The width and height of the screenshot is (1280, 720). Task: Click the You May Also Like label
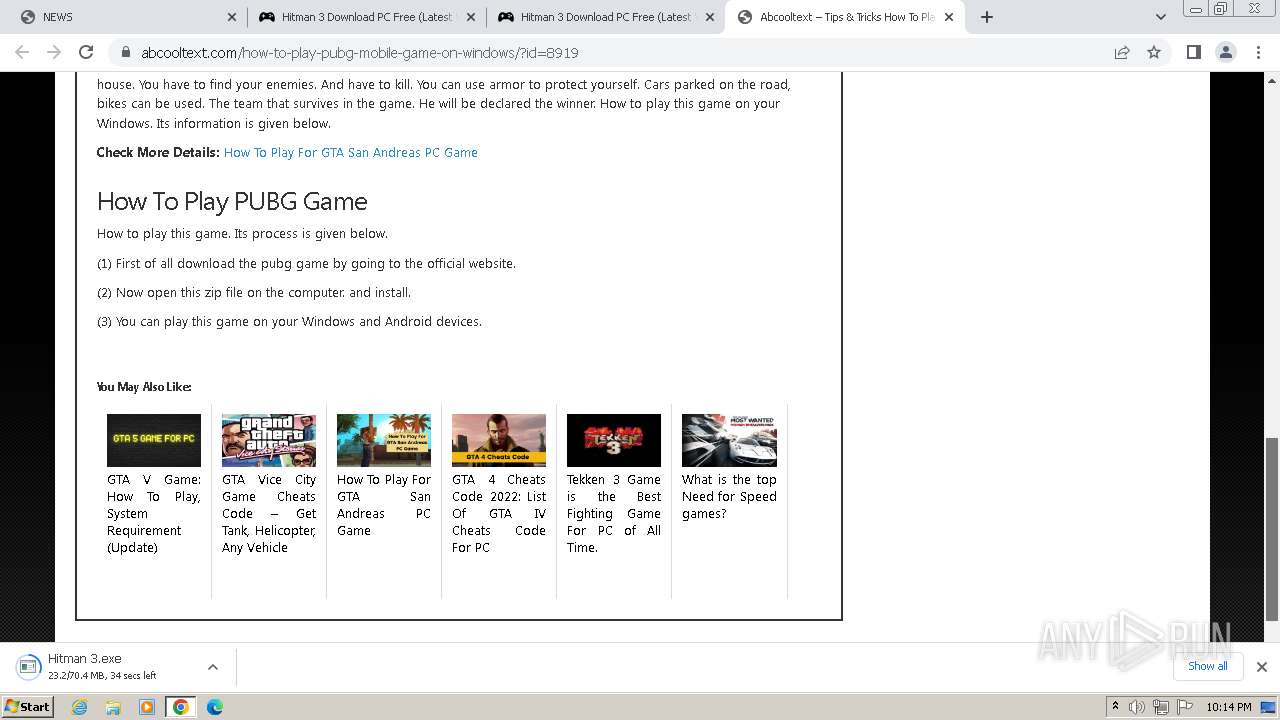click(x=144, y=387)
